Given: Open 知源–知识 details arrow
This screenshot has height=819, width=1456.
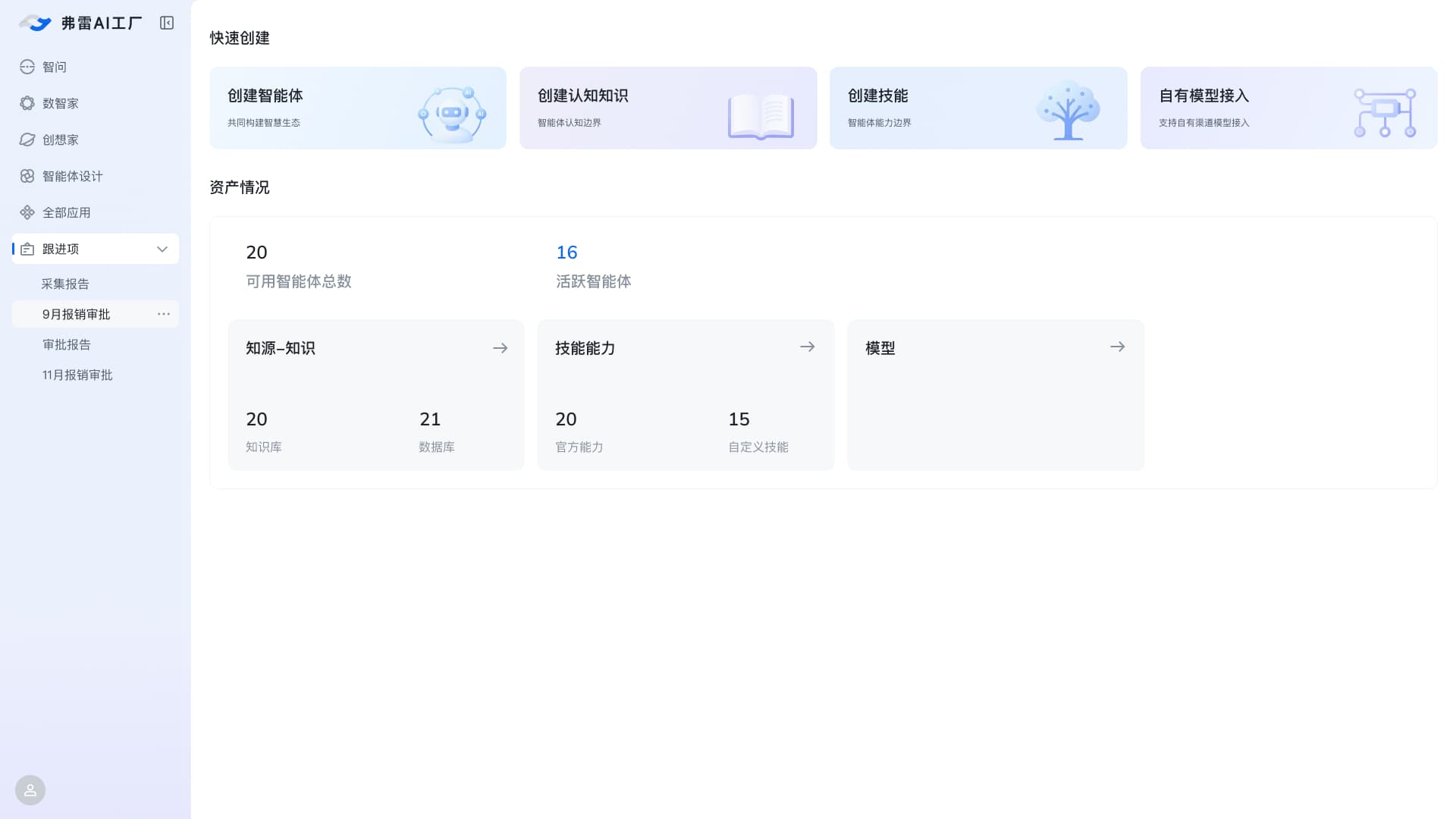Looking at the screenshot, I should 500,348.
